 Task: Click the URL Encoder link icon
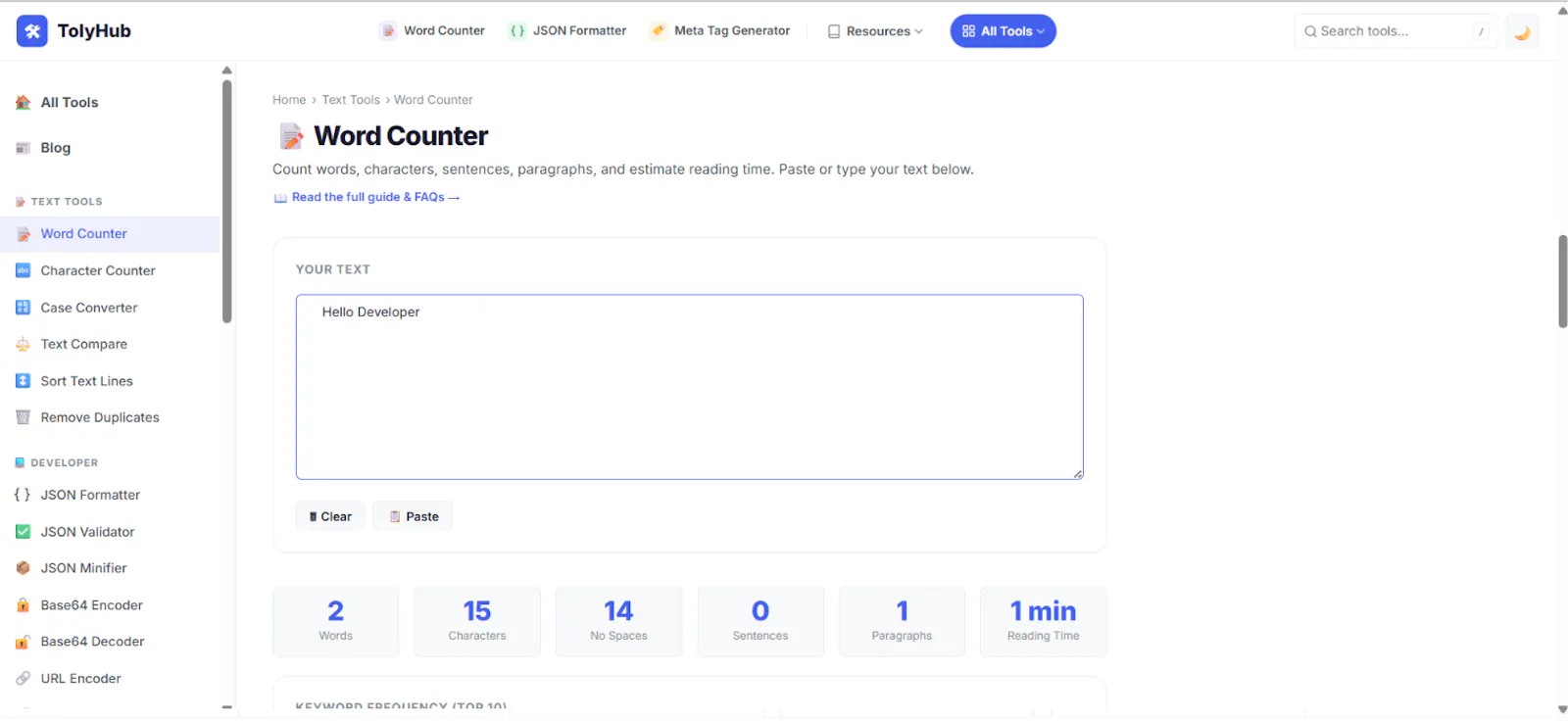pos(23,678)
